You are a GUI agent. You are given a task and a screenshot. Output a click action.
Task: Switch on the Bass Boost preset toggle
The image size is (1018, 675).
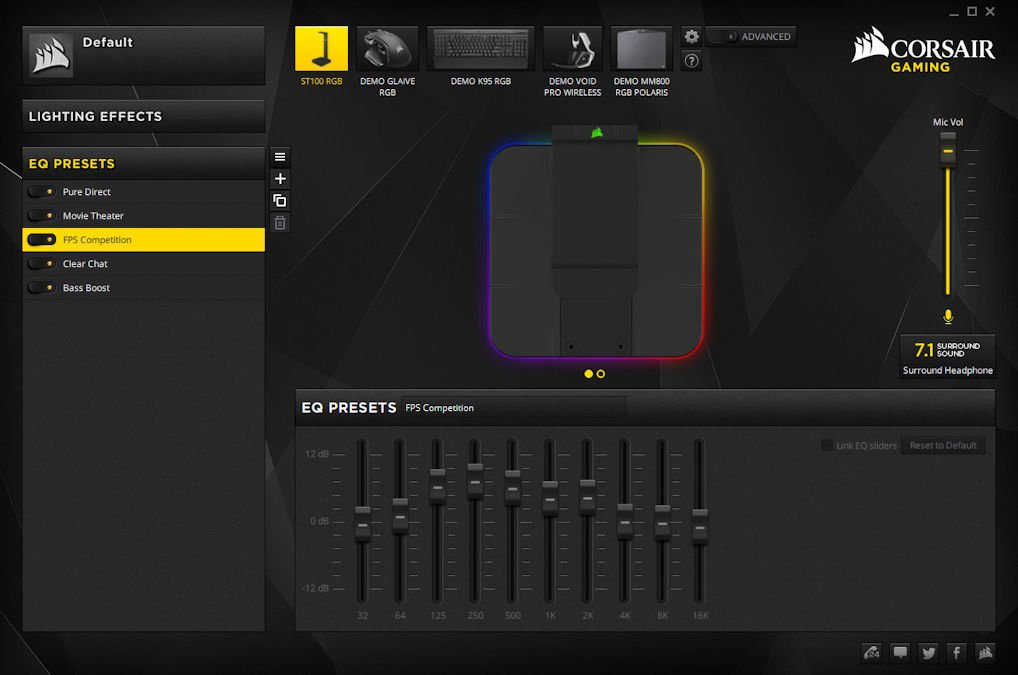(x=42, y=288)
